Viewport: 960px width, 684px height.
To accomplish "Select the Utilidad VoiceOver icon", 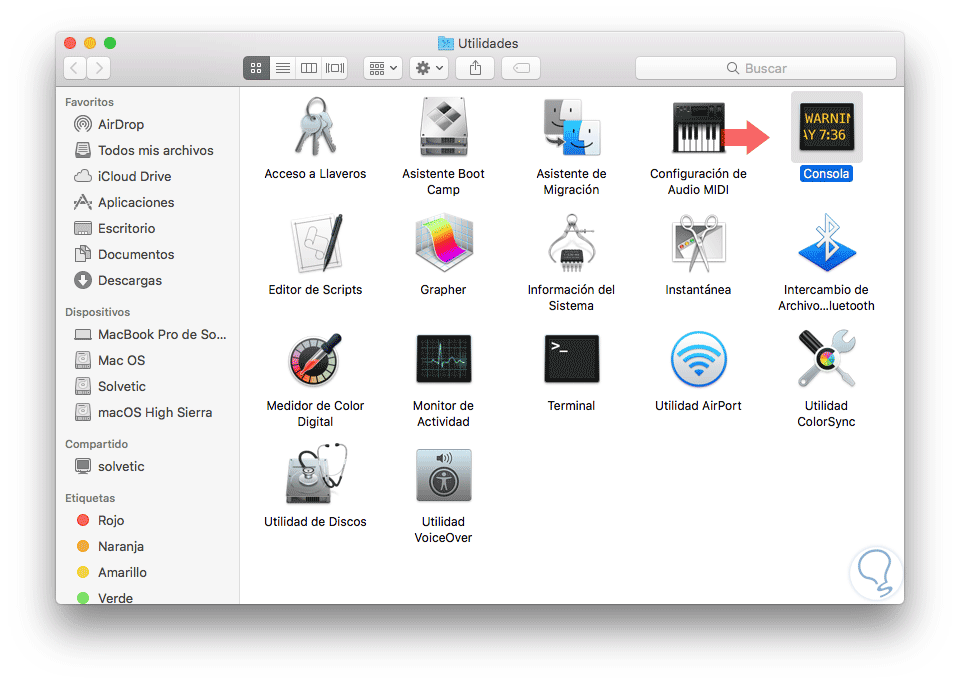I will tap(443, 475).
